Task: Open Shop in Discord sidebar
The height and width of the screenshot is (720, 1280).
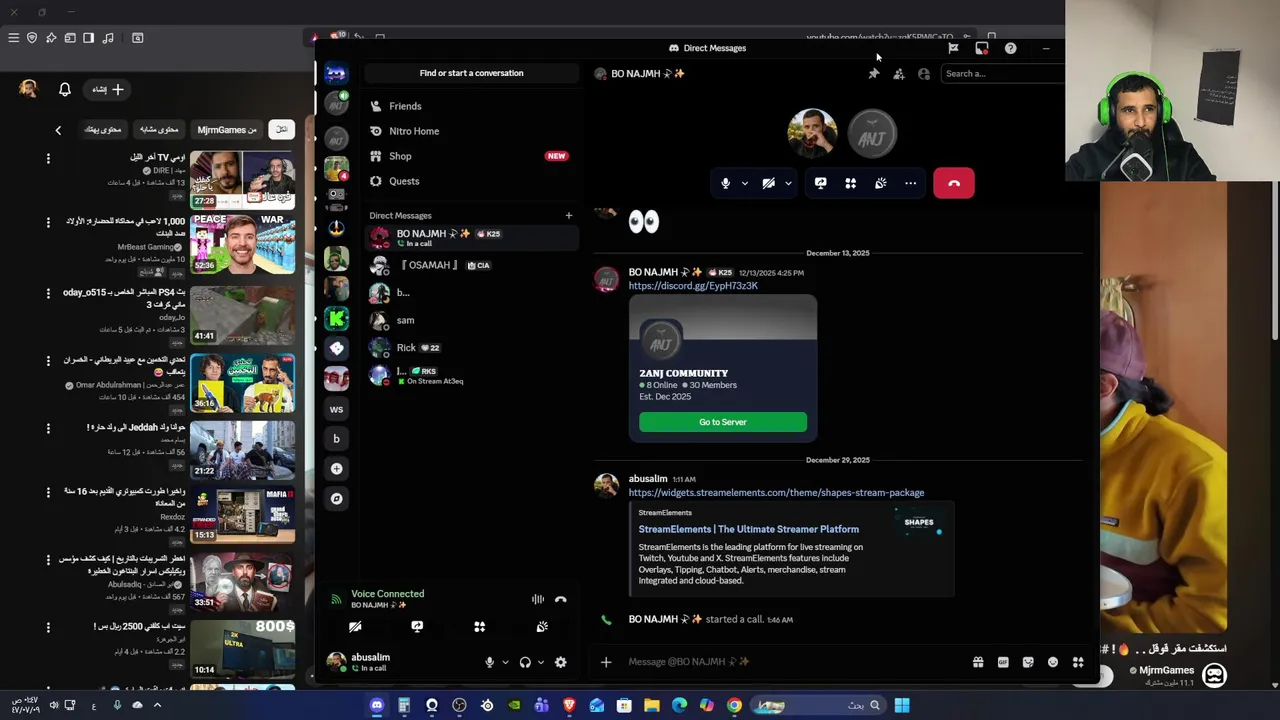Action: pos(471,156)
